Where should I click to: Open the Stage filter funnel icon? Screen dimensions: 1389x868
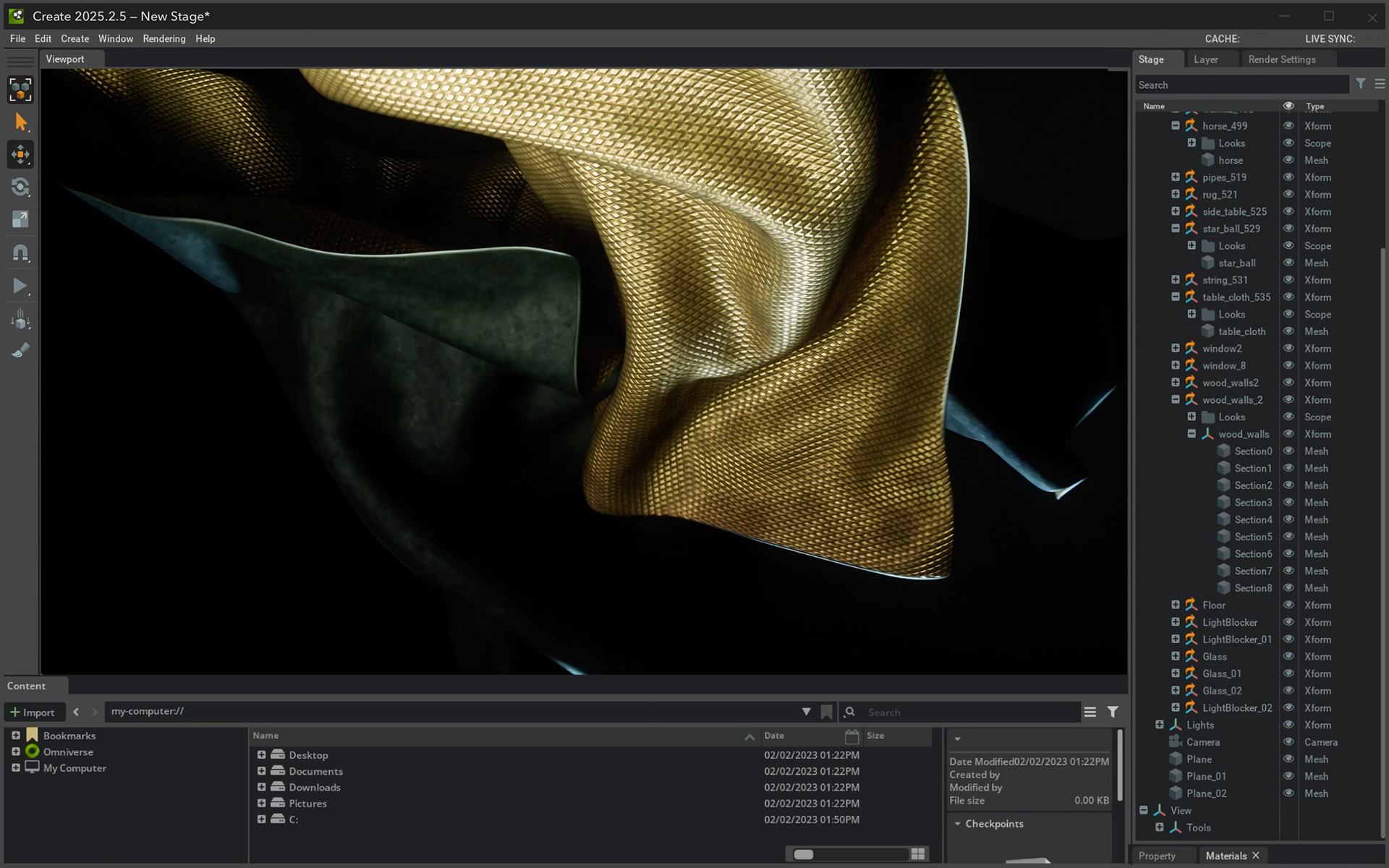tap(1360, 84)
